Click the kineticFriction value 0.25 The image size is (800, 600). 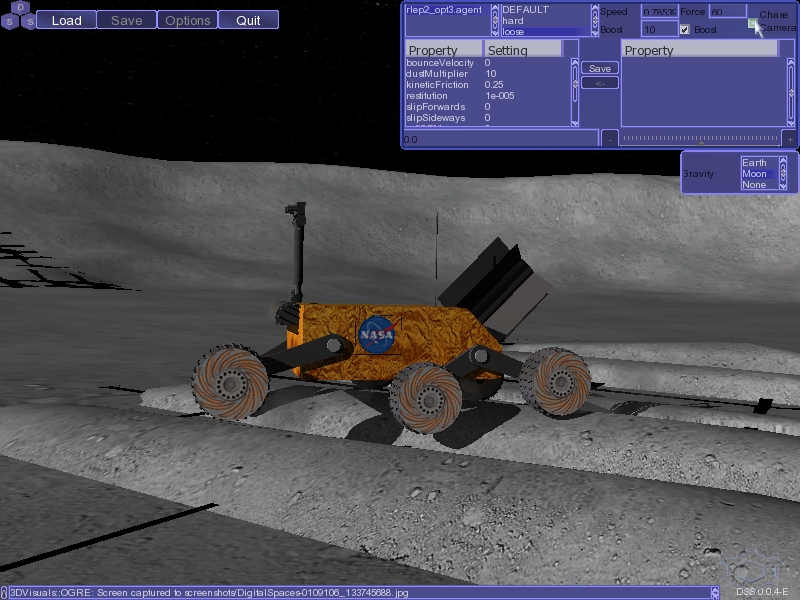pyautogui.click(x=494, y=85)
